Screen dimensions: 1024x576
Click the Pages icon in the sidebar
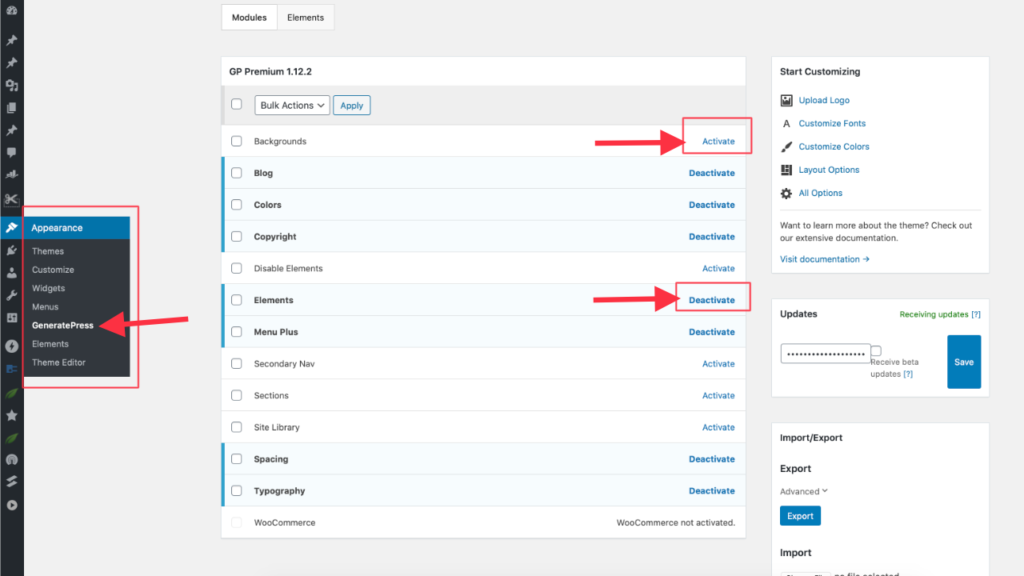[x=12, y=108]
